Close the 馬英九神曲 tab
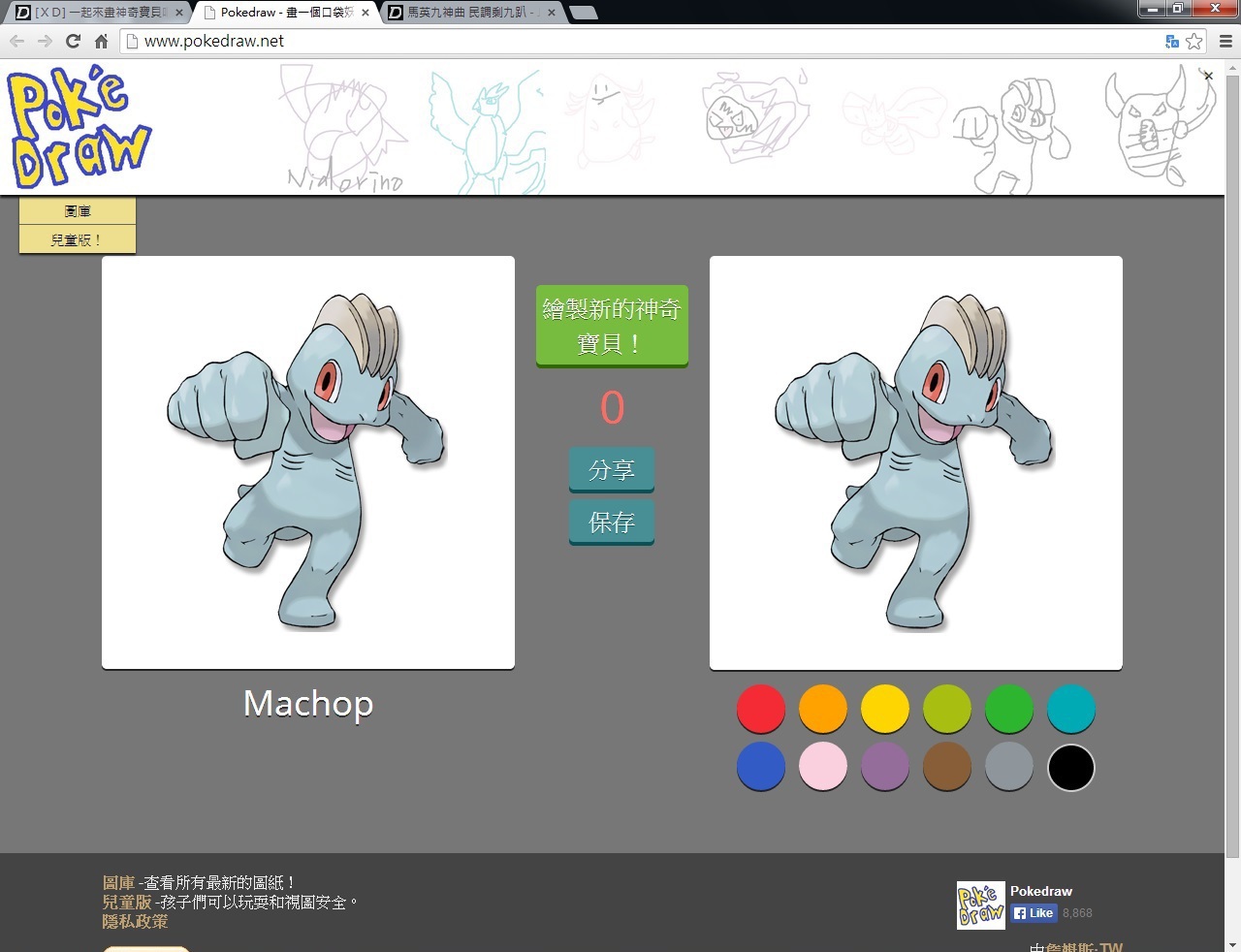The image size is (1241, 952). [552, 13]
